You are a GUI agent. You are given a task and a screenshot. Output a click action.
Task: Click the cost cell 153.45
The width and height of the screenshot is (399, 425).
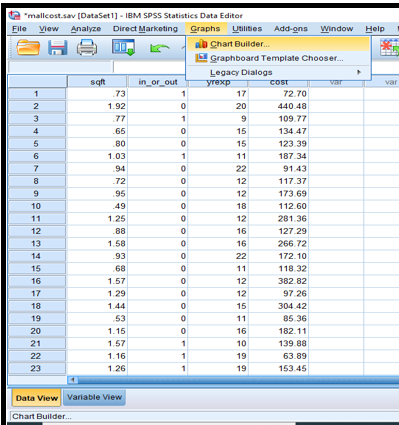tap(279, 368)
